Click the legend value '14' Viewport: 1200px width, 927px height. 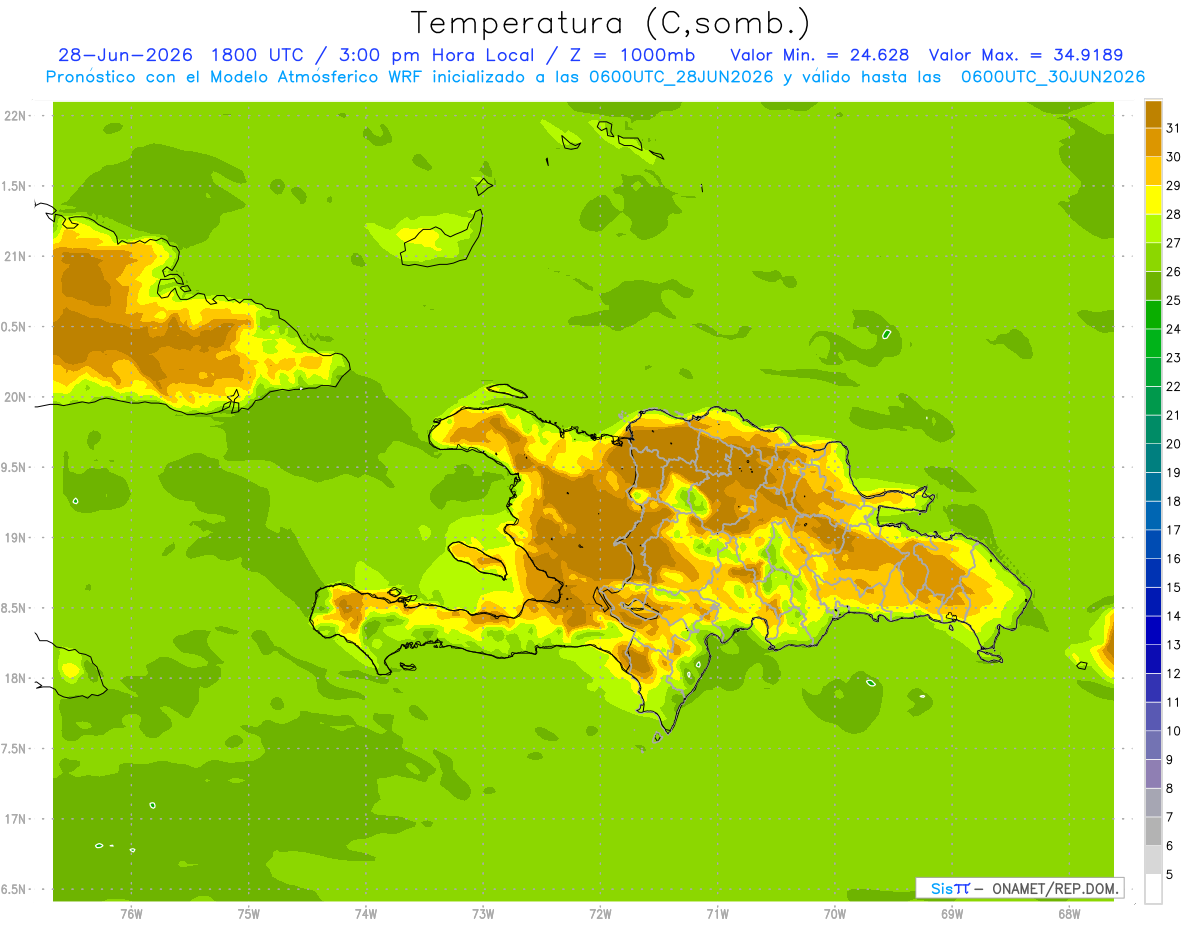coord(1174,616)
